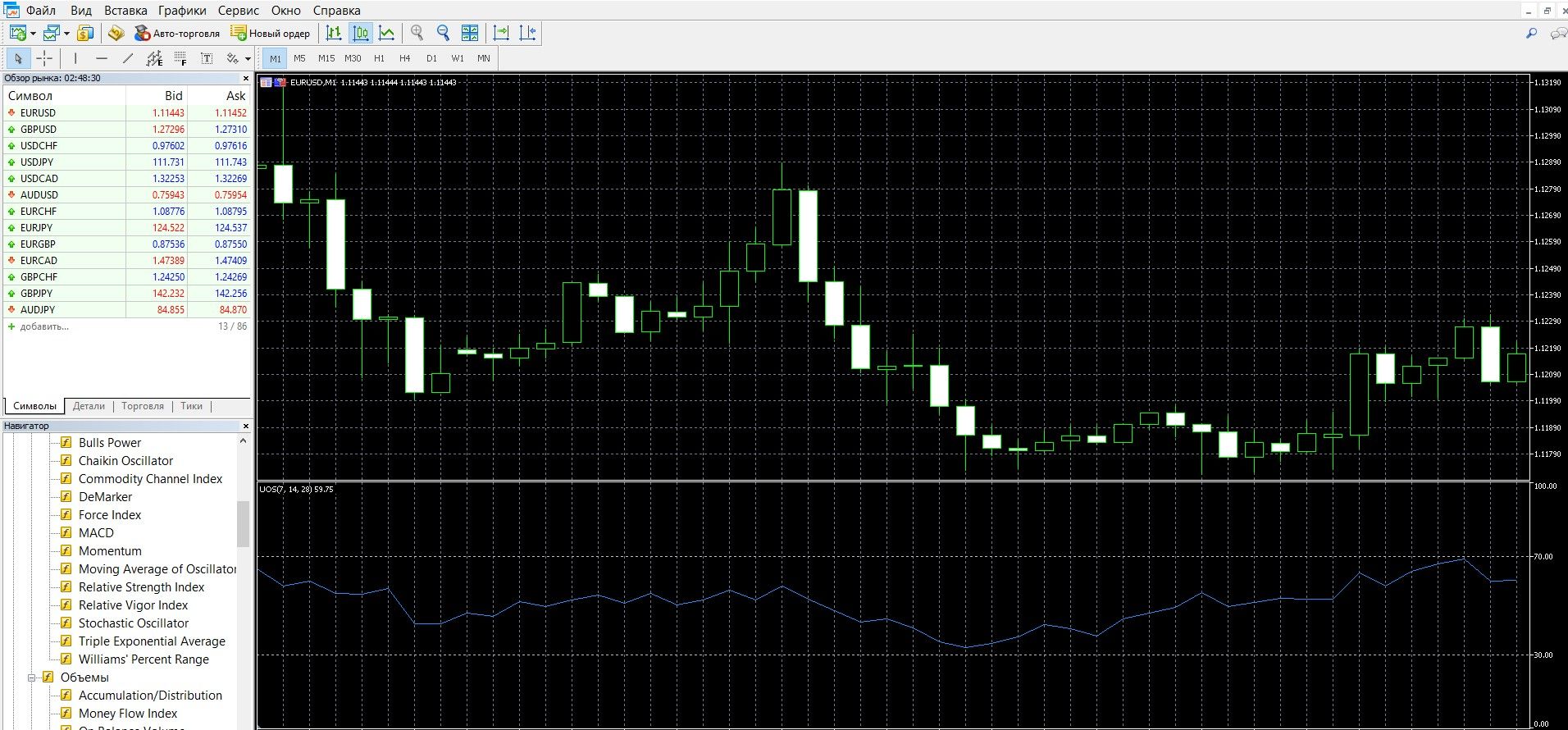Open the New Chart dropdown arrow
The height and width of the screenshot is (730, 1568).
(33, 34)
